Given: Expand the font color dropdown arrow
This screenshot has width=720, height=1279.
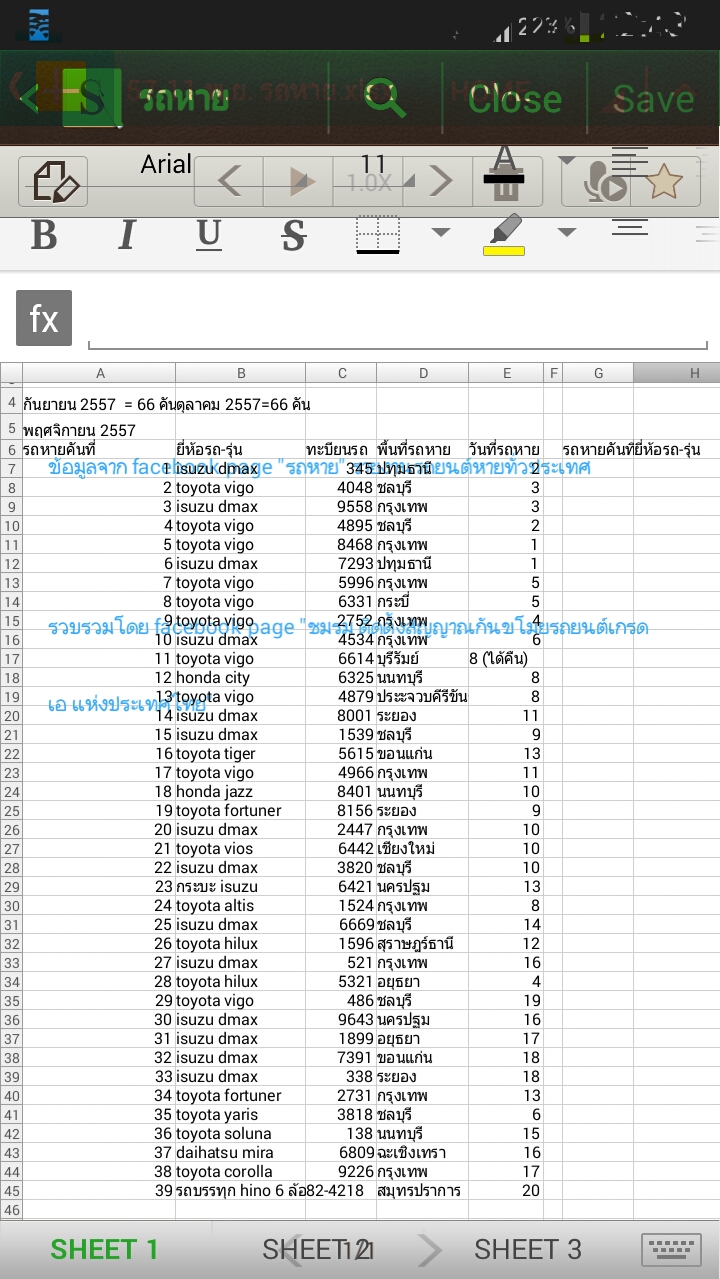Looking at the screenshot, I should tap(567, 160).
